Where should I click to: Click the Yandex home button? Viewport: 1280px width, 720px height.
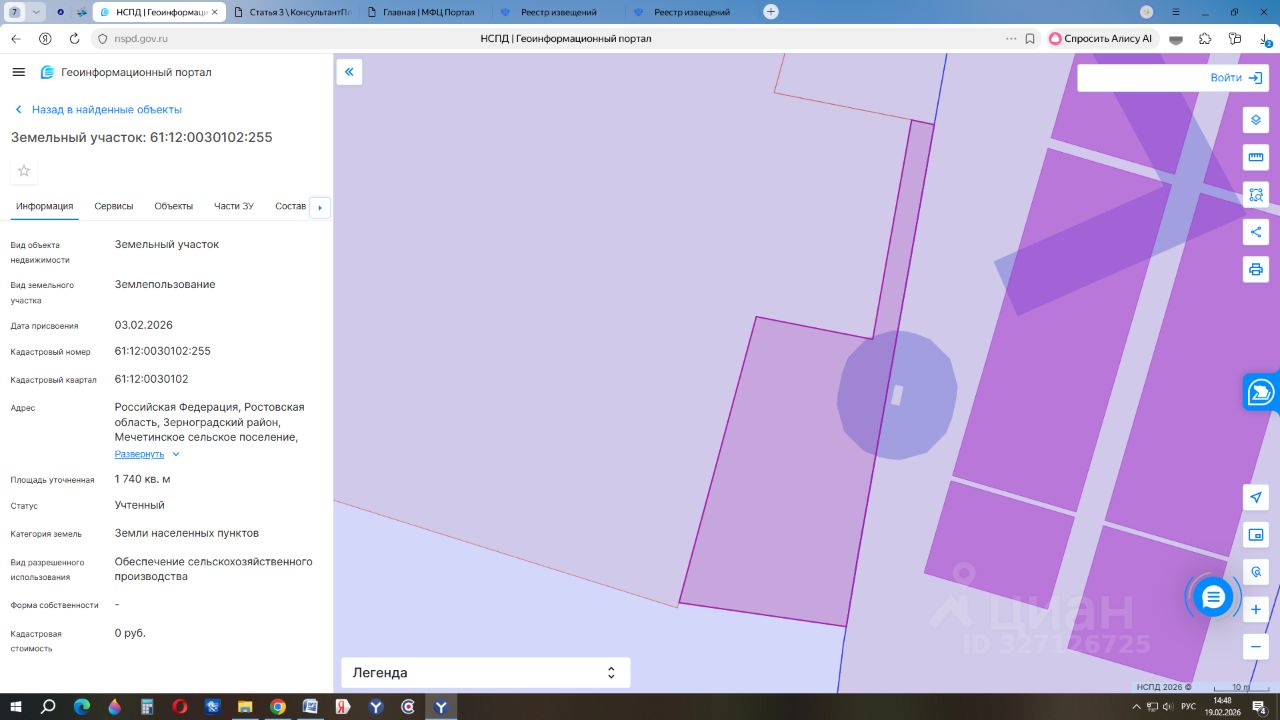point(45,39)
